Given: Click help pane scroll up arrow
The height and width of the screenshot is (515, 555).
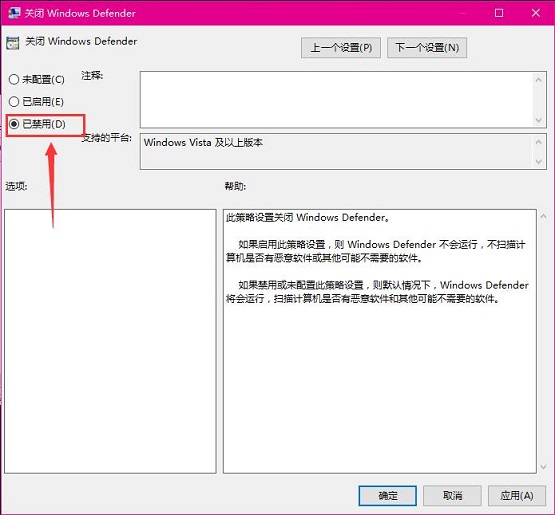Looking at the screenshot, I should (543, 216).
